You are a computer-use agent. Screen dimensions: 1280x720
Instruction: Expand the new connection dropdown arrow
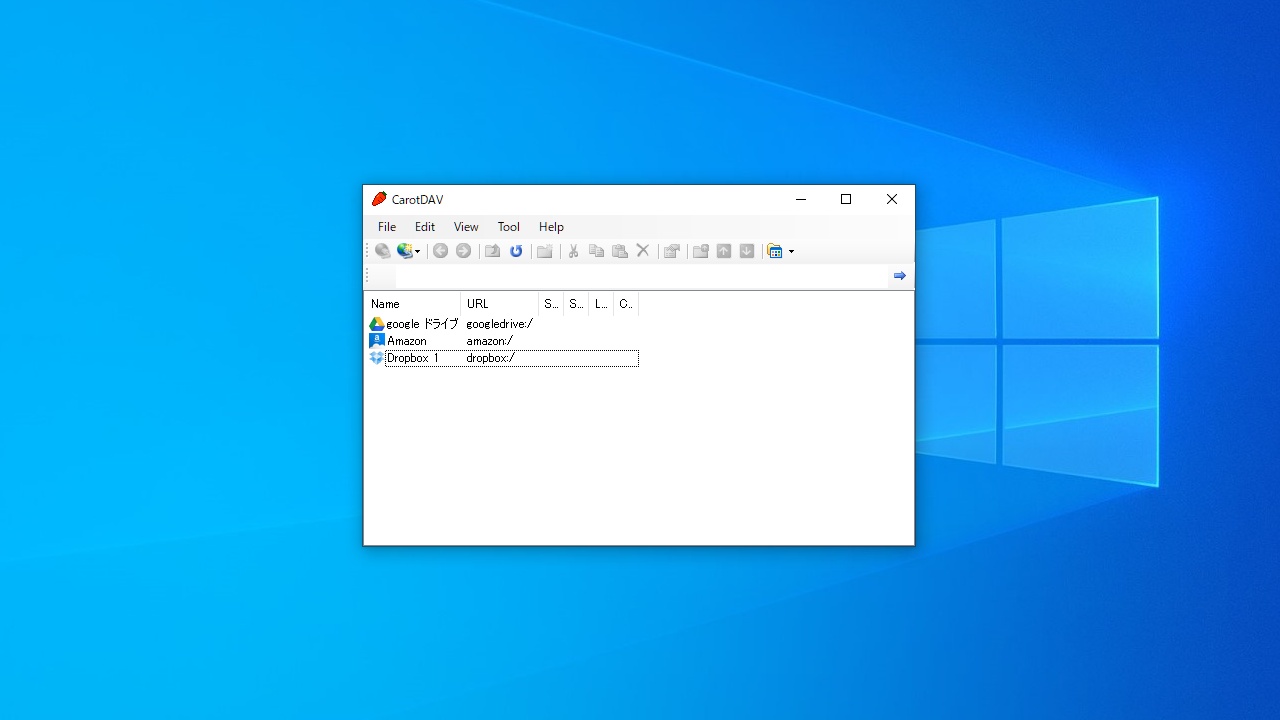tap(417, 252)
